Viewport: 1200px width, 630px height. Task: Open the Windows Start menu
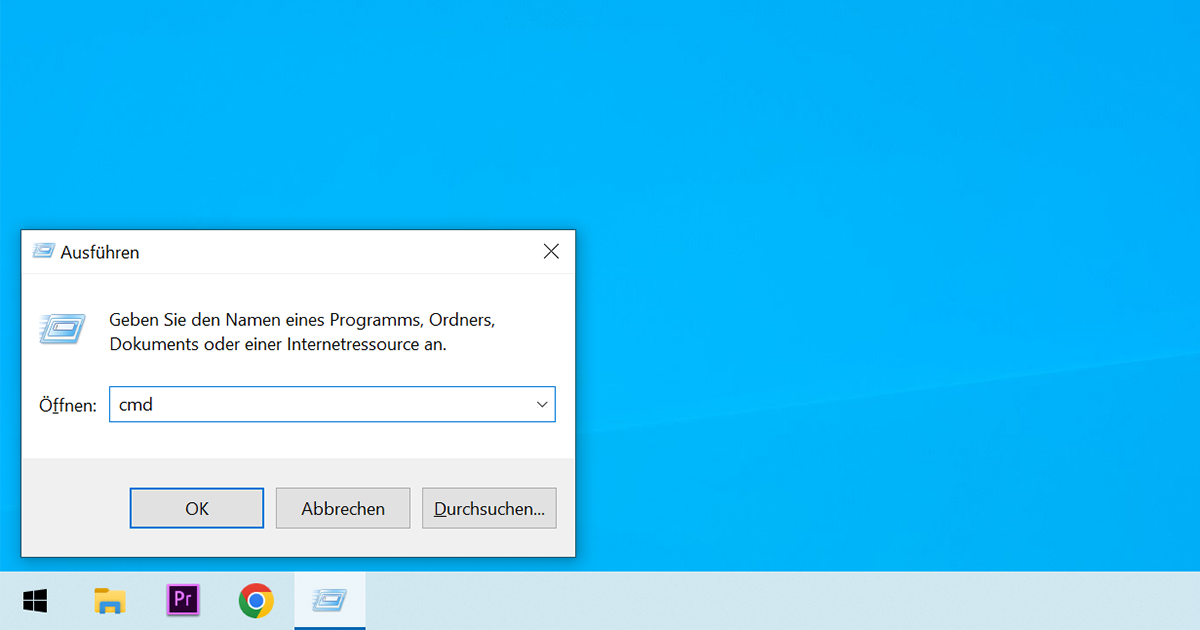coord(36,601)
